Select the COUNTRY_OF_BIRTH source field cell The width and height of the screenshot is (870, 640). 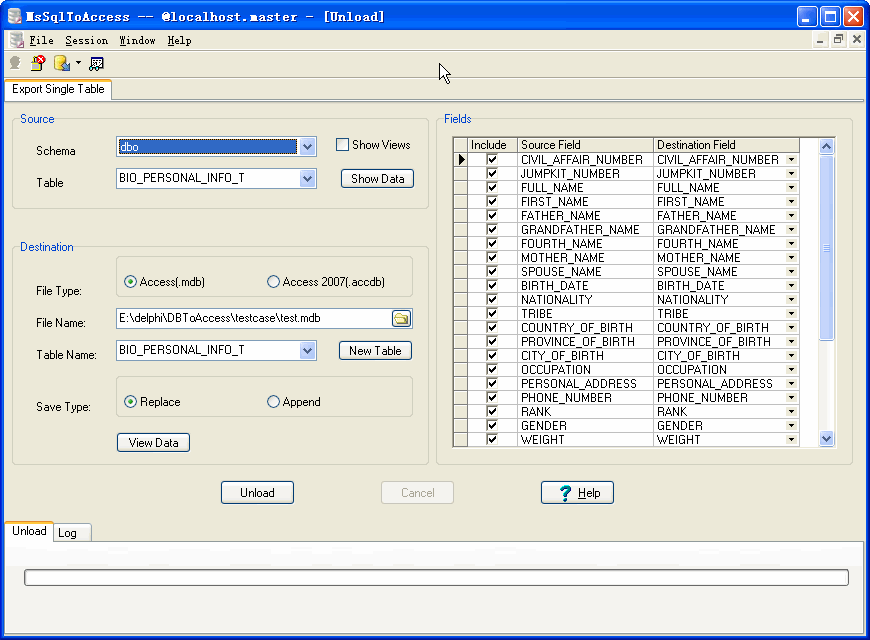(585, 328)
